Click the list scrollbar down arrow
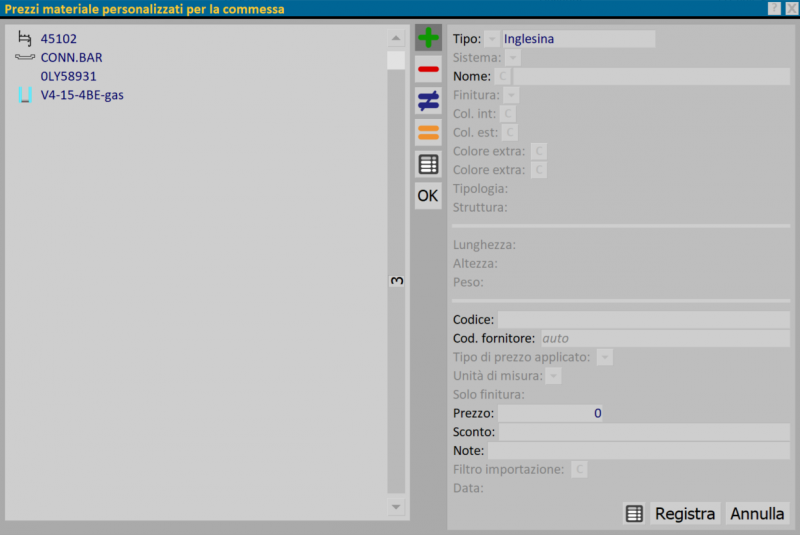The width and height of the screenshot is (800, 535). tap(396, 508)
